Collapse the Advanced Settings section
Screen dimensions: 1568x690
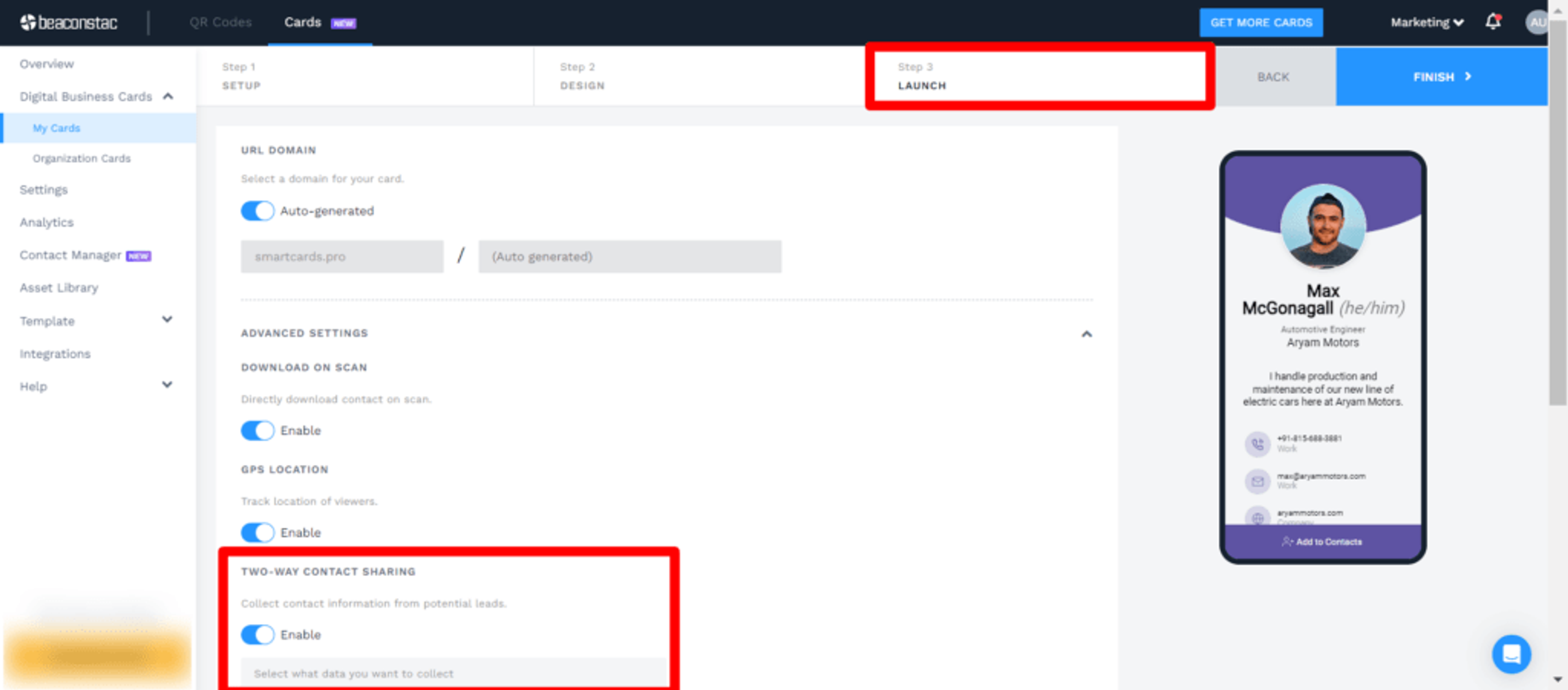click(x=1087, y=334)
